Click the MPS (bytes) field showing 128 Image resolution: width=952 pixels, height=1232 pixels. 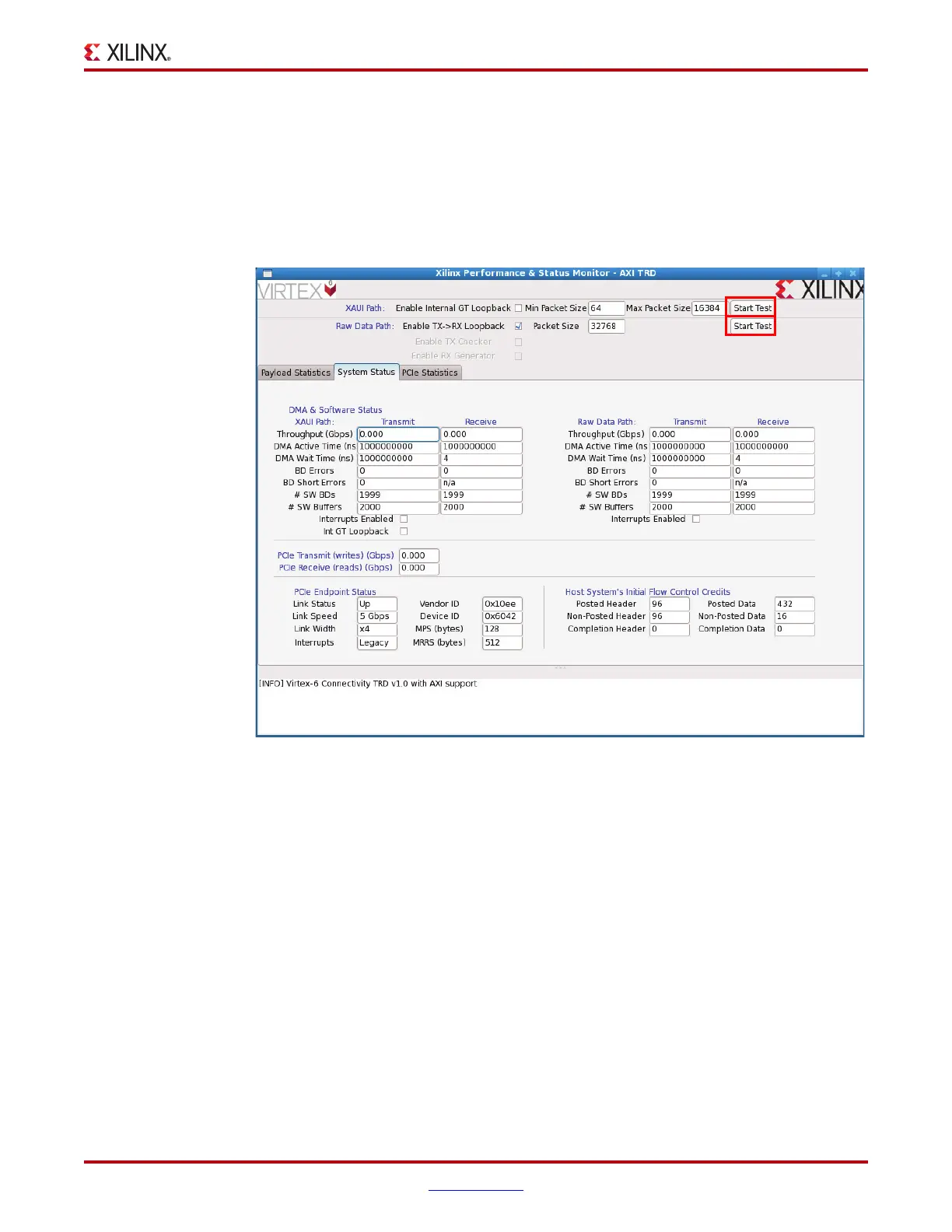[x=502, y=628]
